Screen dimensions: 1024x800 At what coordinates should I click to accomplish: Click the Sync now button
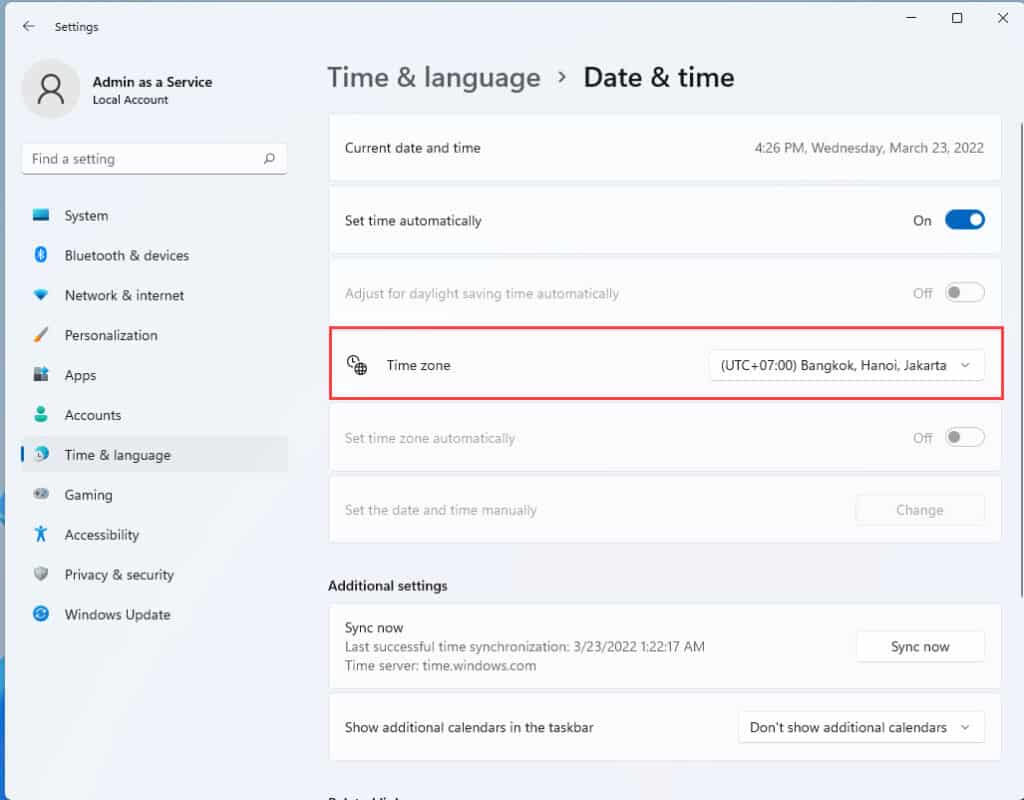point(919,646)
